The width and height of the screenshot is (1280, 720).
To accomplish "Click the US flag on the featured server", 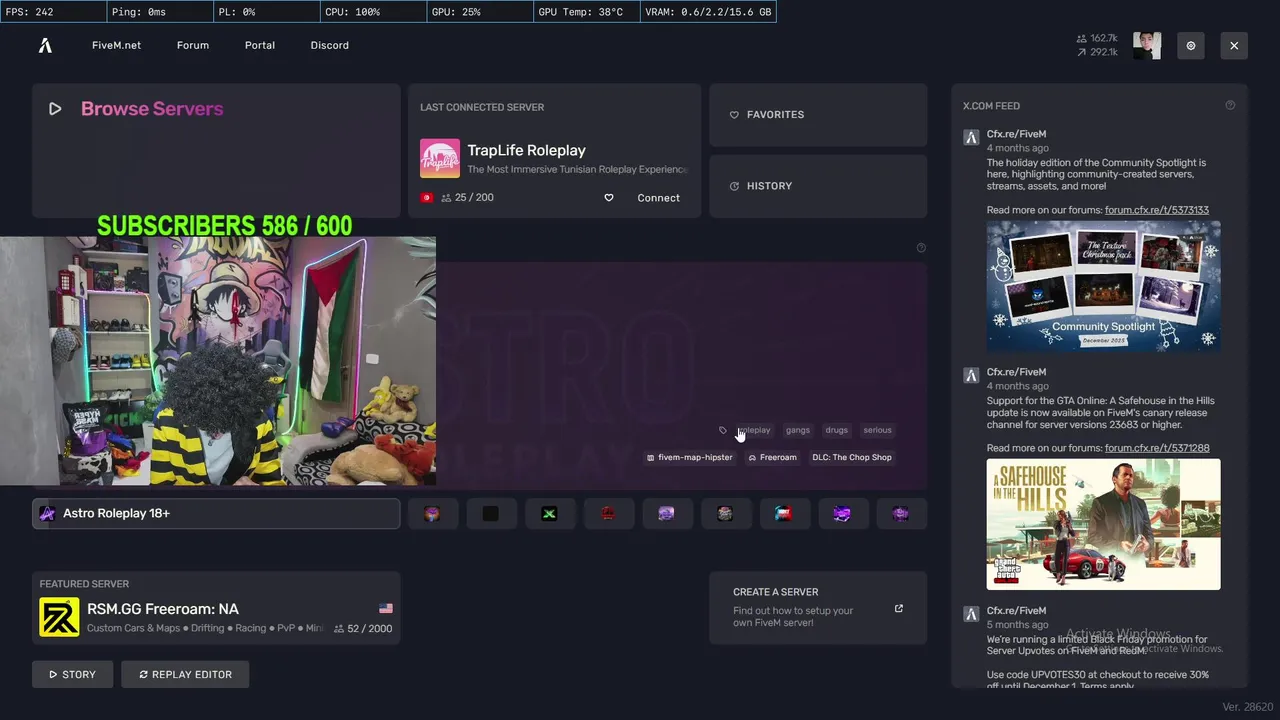I will [x=386, y=608].
